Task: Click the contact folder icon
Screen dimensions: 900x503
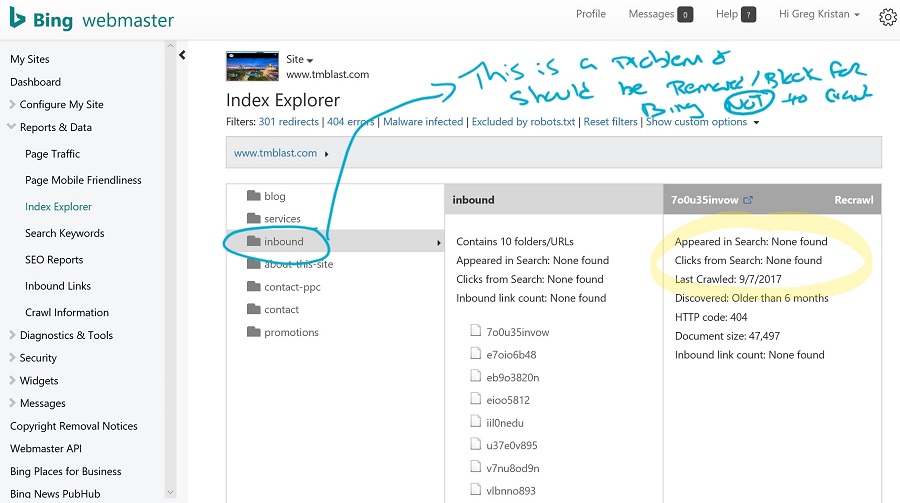Action: point(254,309)
